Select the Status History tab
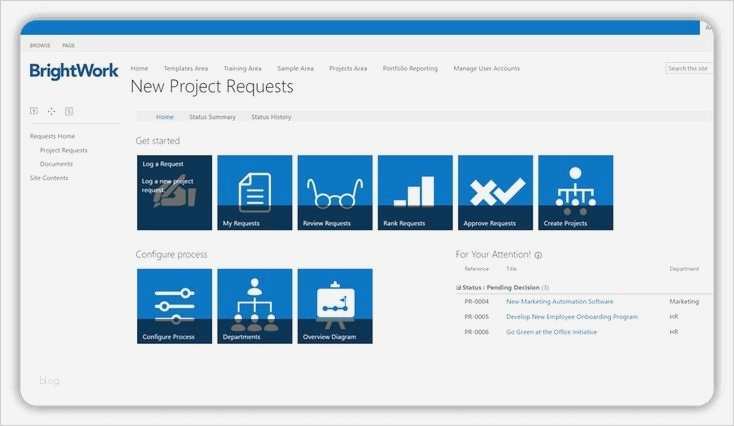 (x=271, y=117)
